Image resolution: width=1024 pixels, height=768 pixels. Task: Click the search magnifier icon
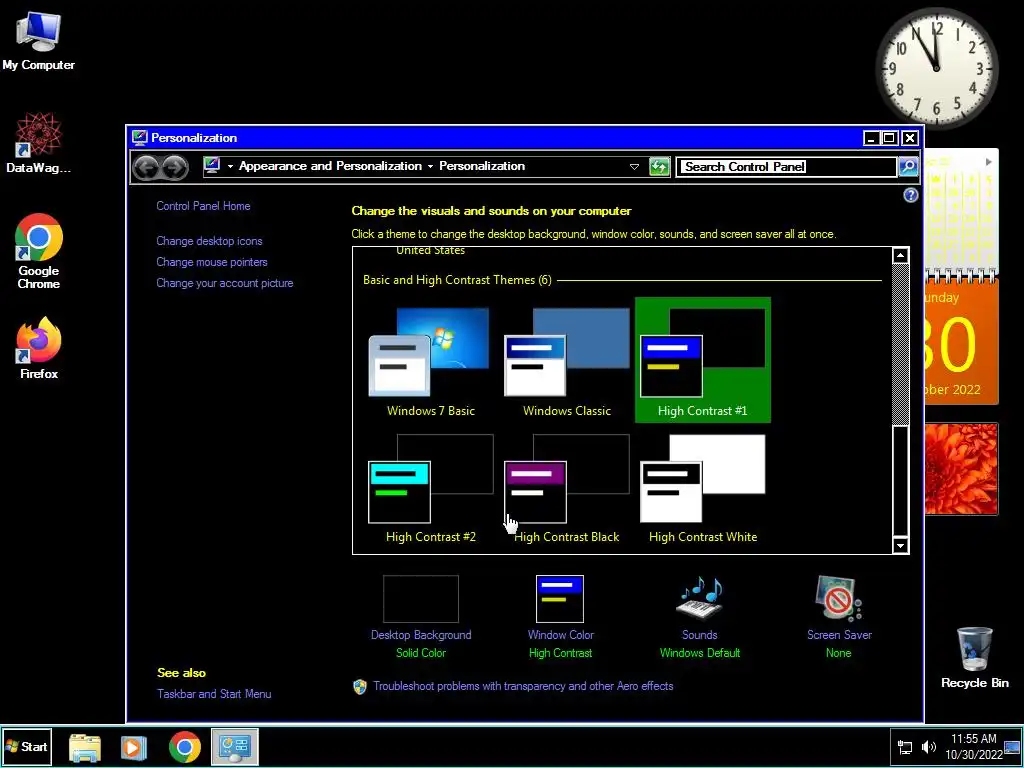908,167
